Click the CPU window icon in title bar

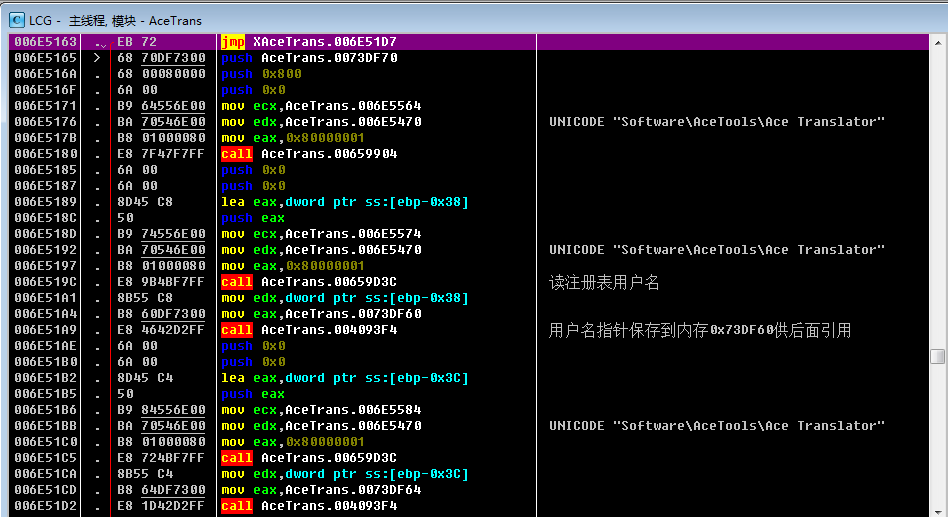17,18
